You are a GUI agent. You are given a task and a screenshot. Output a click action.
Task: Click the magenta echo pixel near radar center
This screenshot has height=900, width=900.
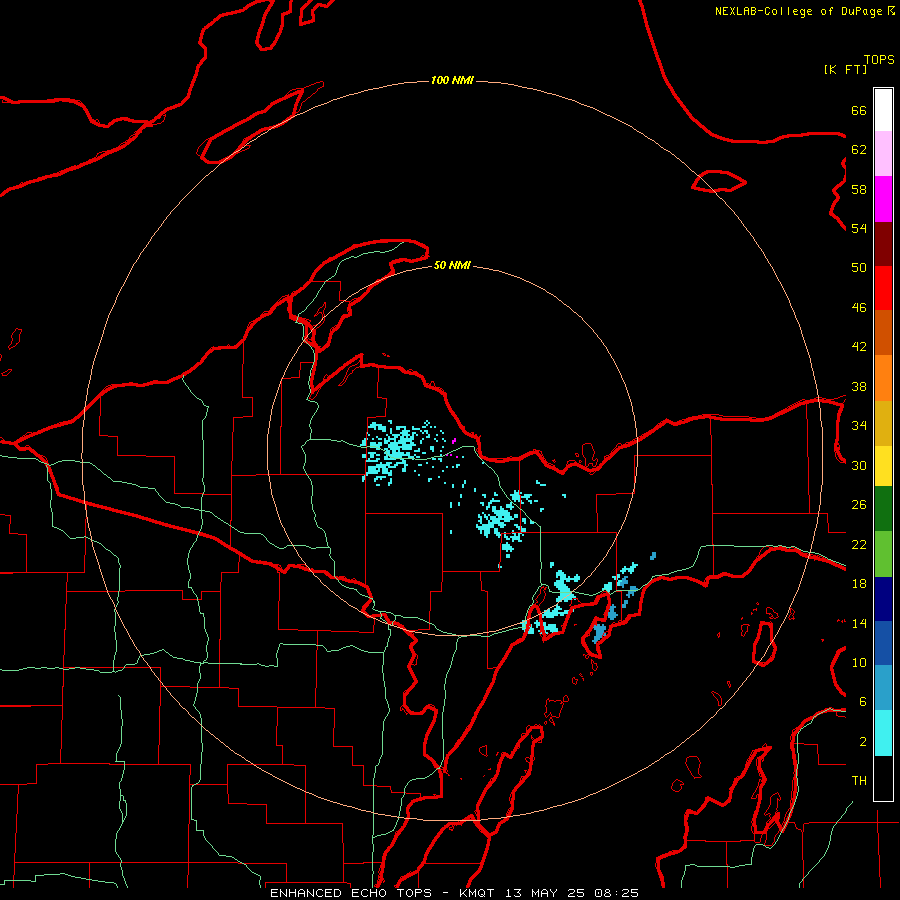(x=454, y=441)
